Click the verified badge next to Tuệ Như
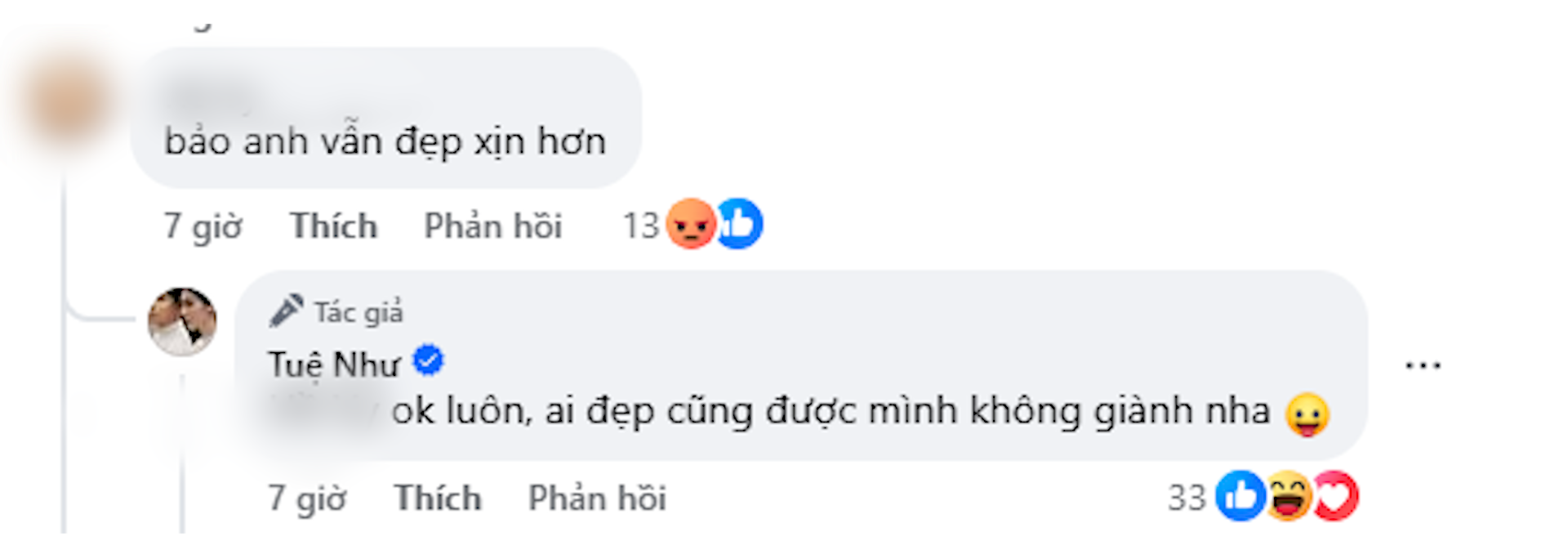Image resolution: width=1568 pixels, height=559 pixels. click(x=430, y=361)
